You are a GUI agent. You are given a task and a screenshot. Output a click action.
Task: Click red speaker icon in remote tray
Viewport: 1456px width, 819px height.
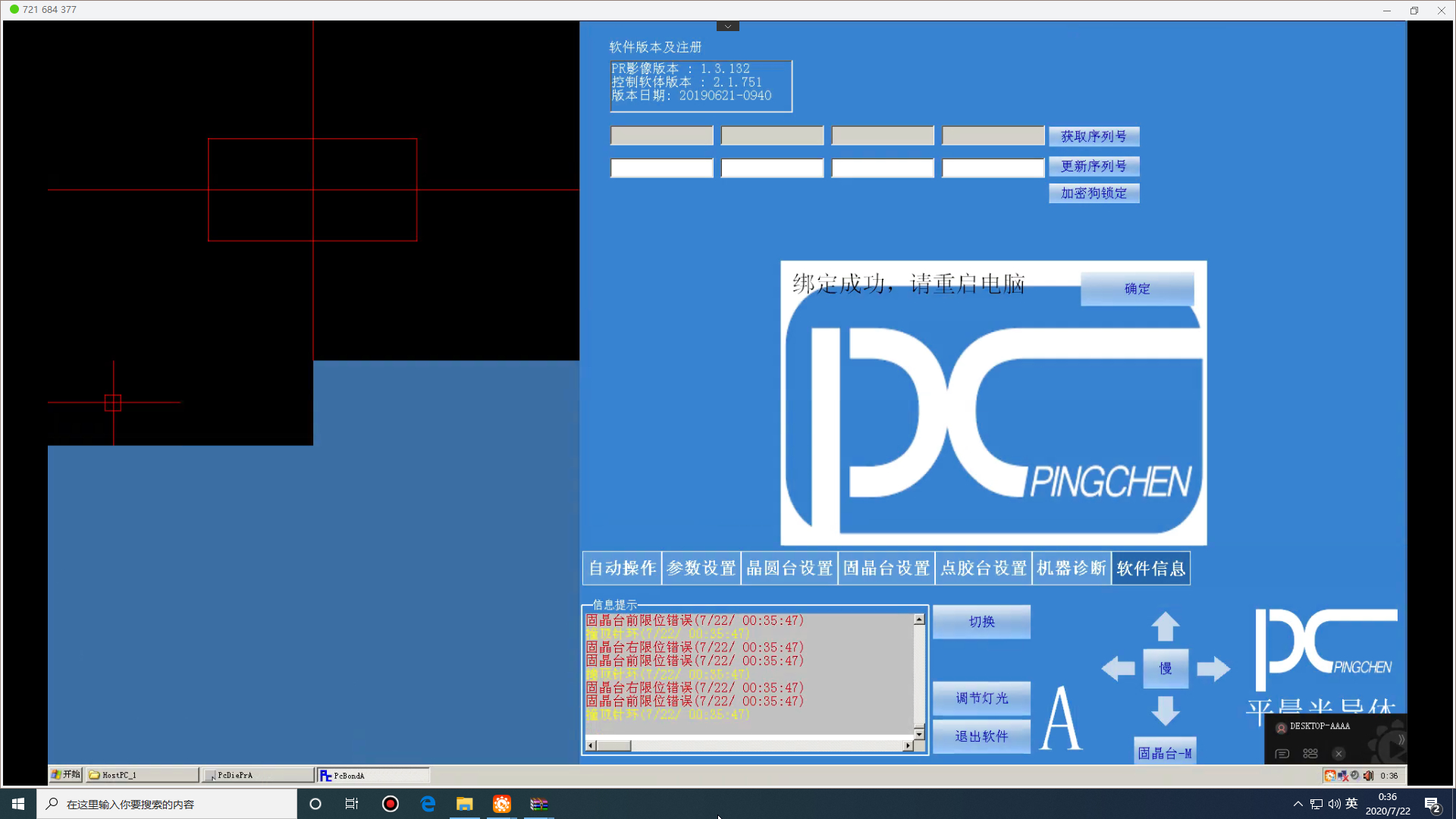point(1368,775)
